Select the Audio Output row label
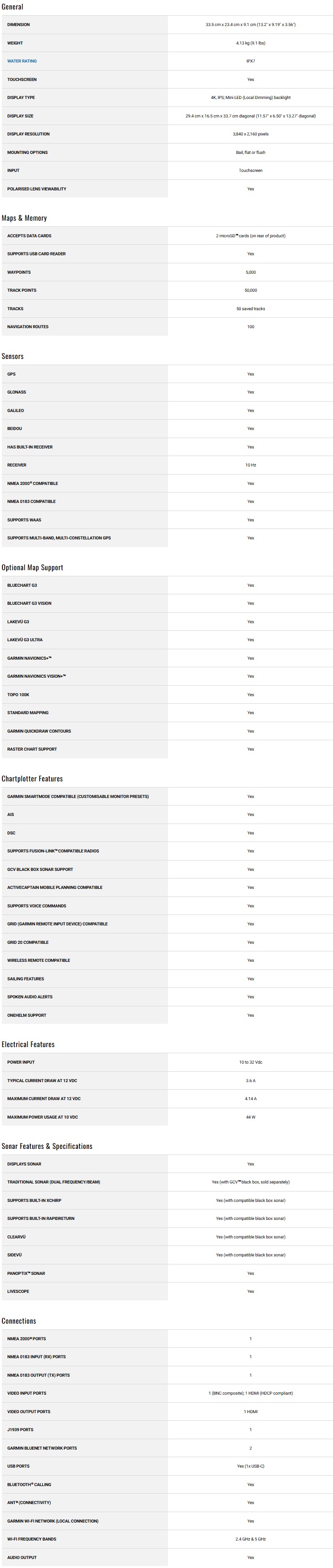The width and height of the screenshot is (333, 1568). pos(22,1557)
